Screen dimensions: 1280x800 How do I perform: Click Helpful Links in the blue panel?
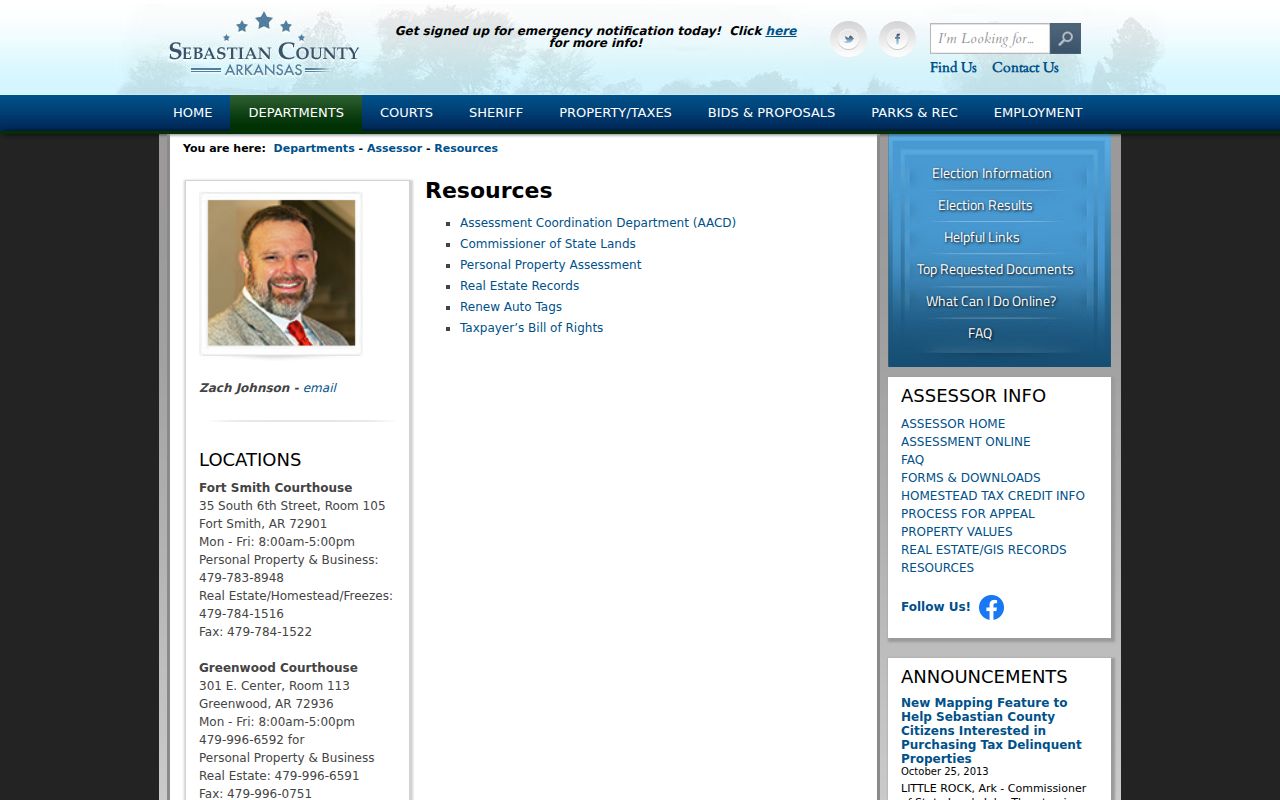pyautogui.click(x=982, y=238)
